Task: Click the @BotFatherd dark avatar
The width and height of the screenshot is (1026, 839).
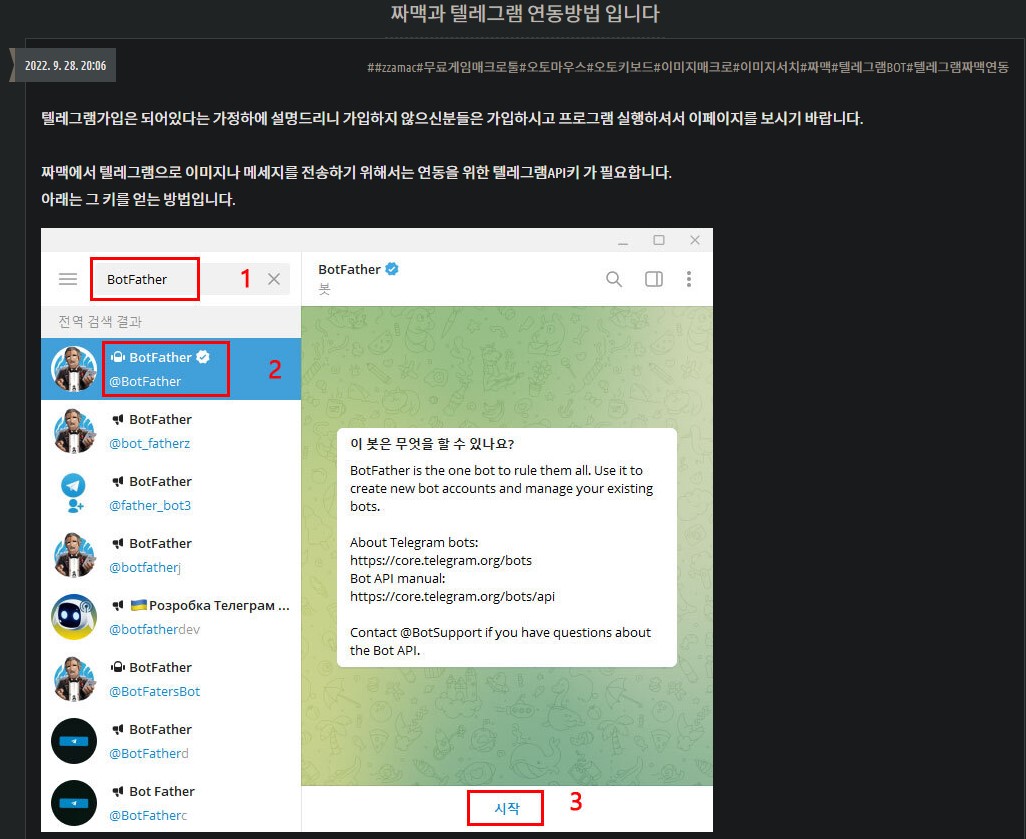Action: click(x=74, y=741)
